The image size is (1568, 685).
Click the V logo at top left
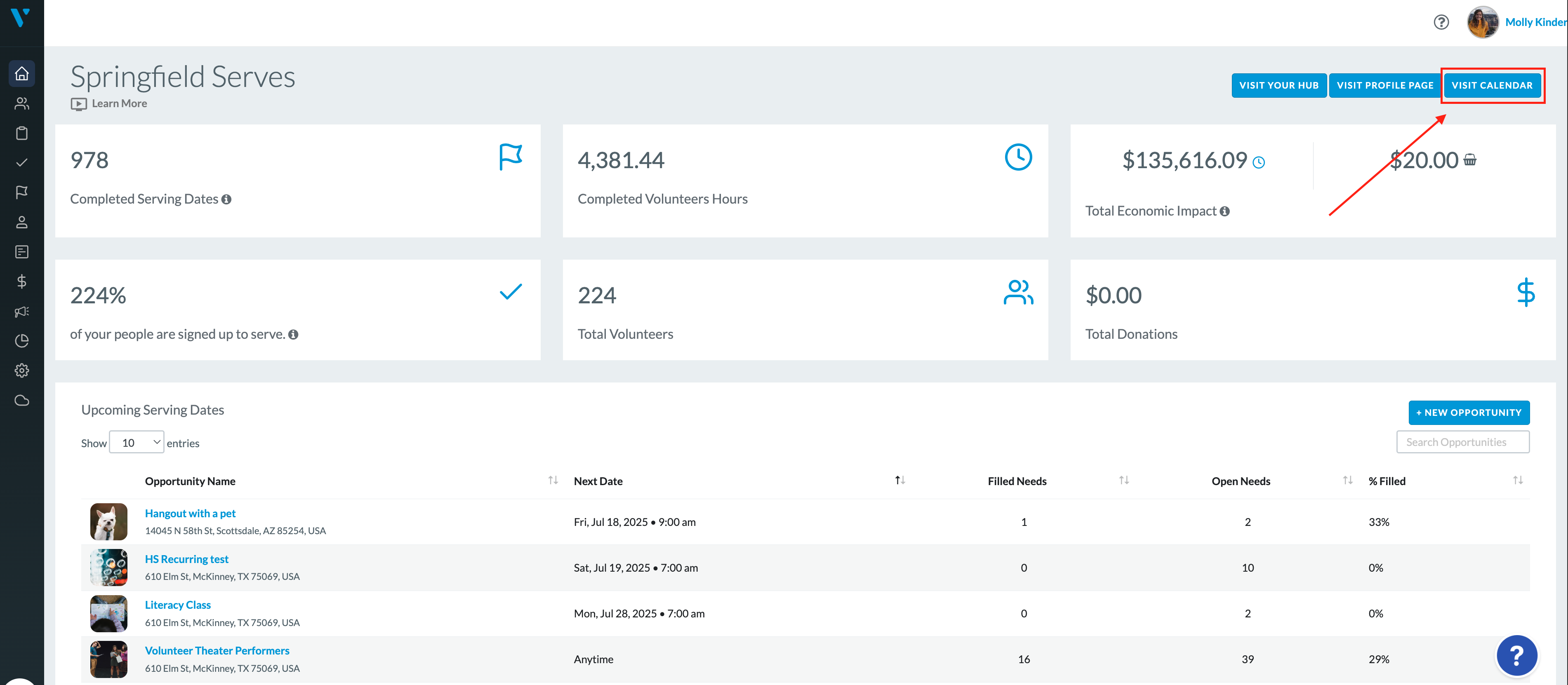tap(21, 18)
